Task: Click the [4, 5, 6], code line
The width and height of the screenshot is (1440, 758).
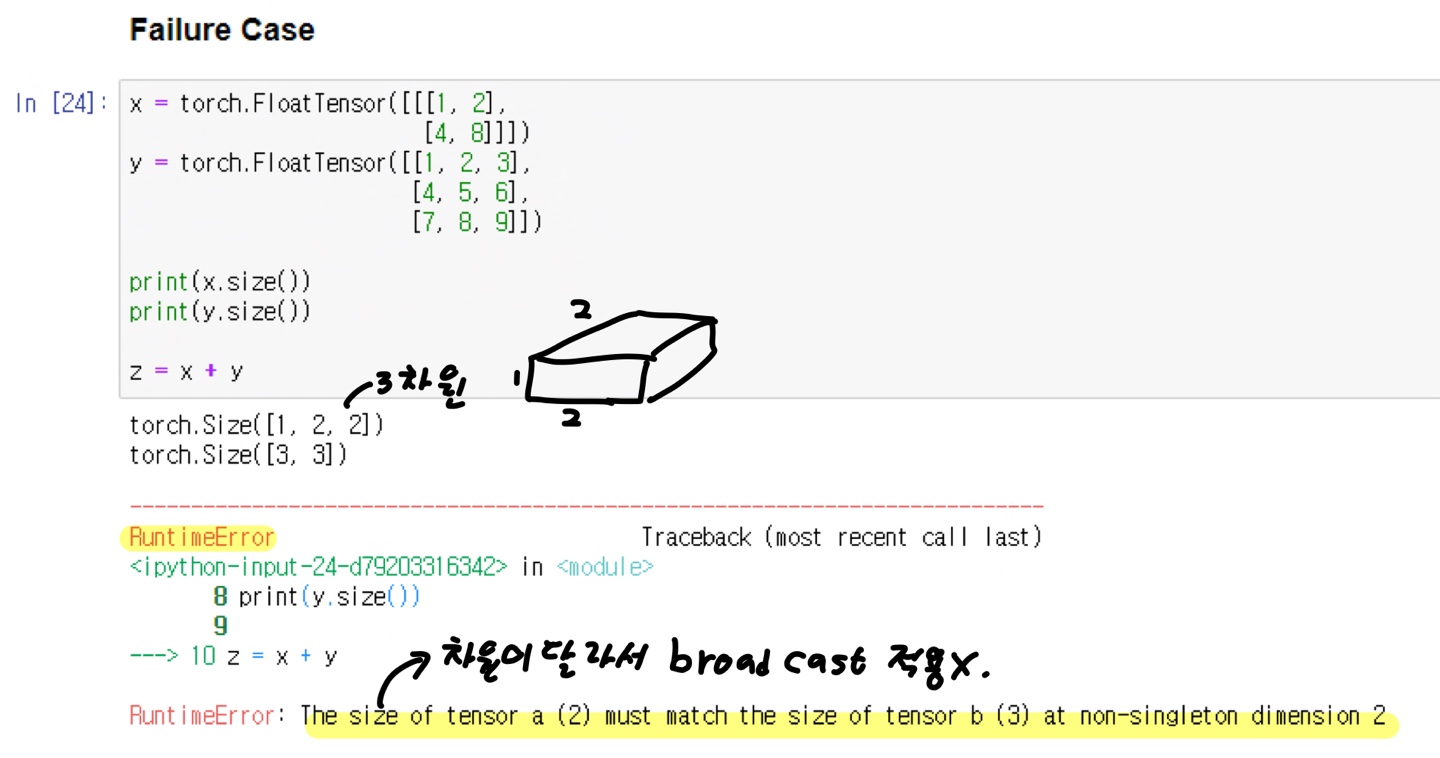Action: [470, 192]
